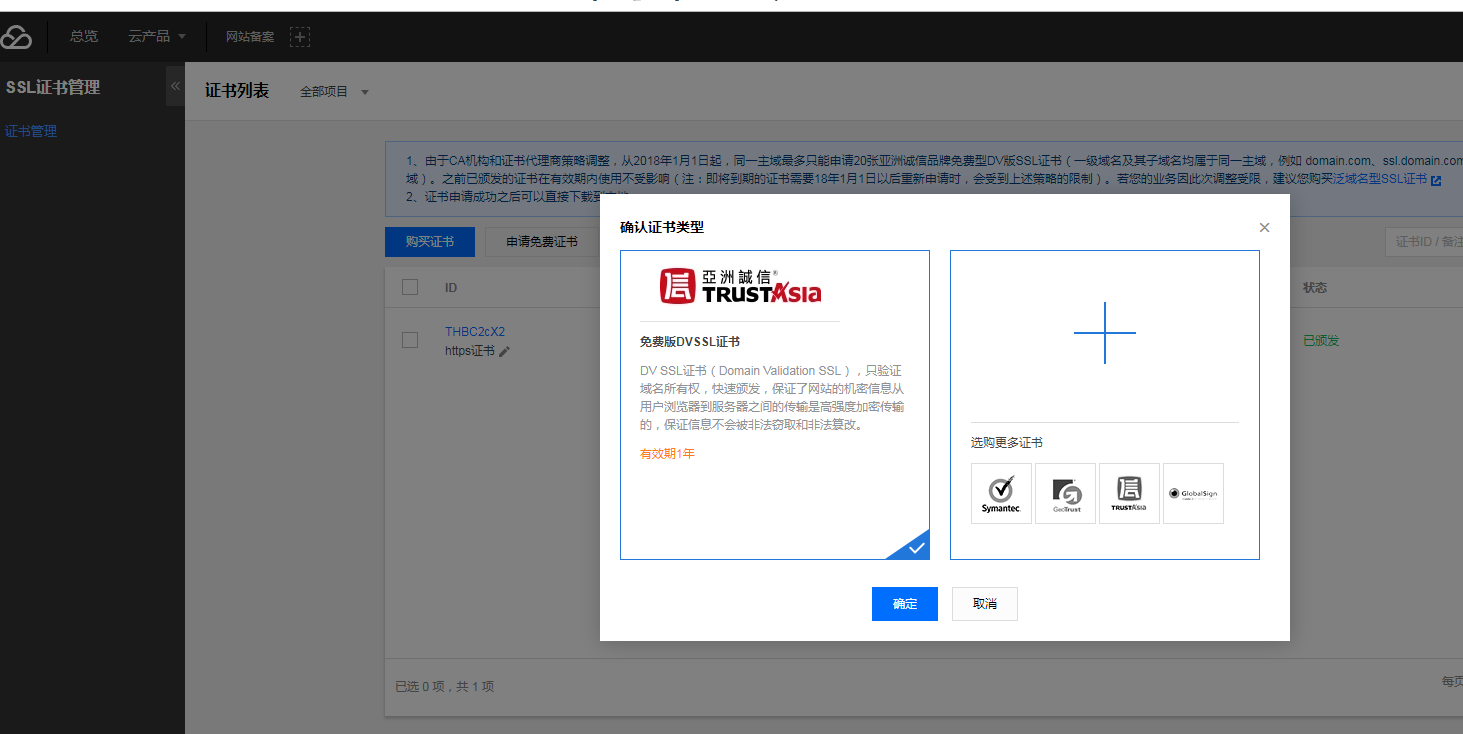The height and width of the screenshot is (734, 1463).
Task: Collapse the sidebar with the double chevron
Action: pyautogui.click(x=175, y=86)
